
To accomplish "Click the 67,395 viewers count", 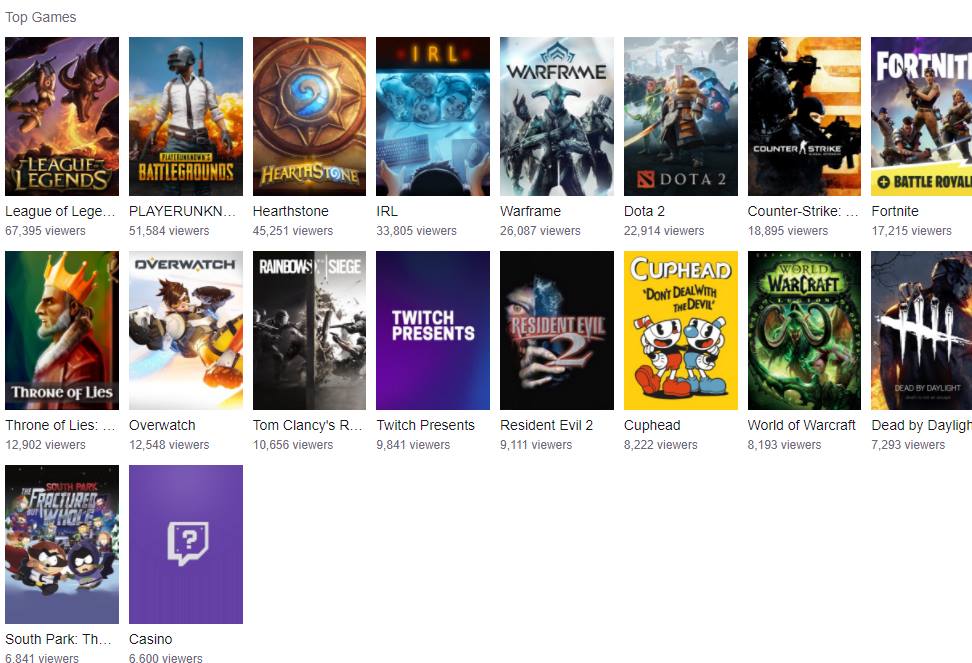I will [45, 231].
